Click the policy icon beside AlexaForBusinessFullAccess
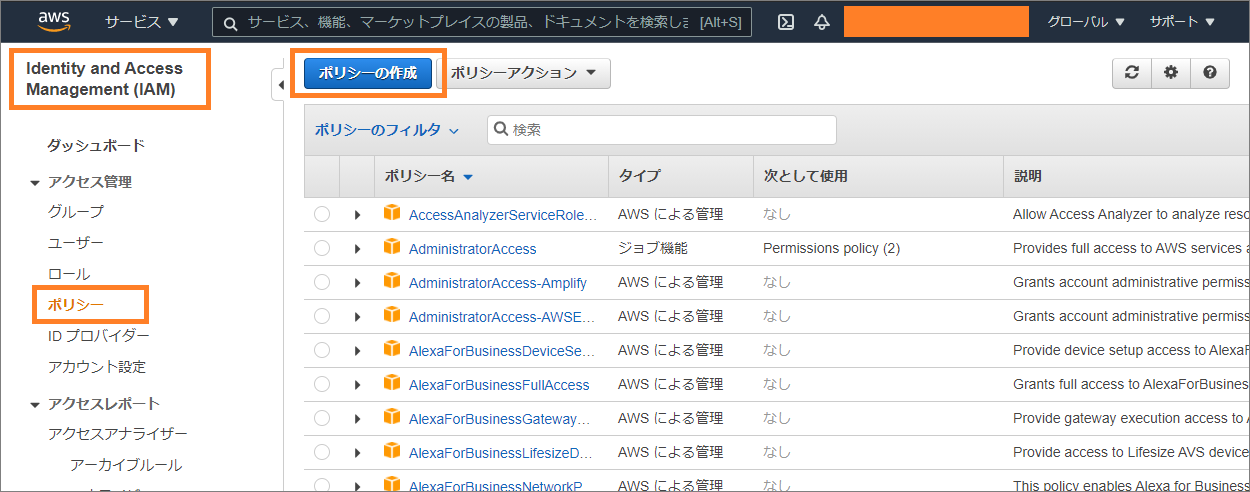Viewport: 1250px width, 492px height. (x=392, y=384)
